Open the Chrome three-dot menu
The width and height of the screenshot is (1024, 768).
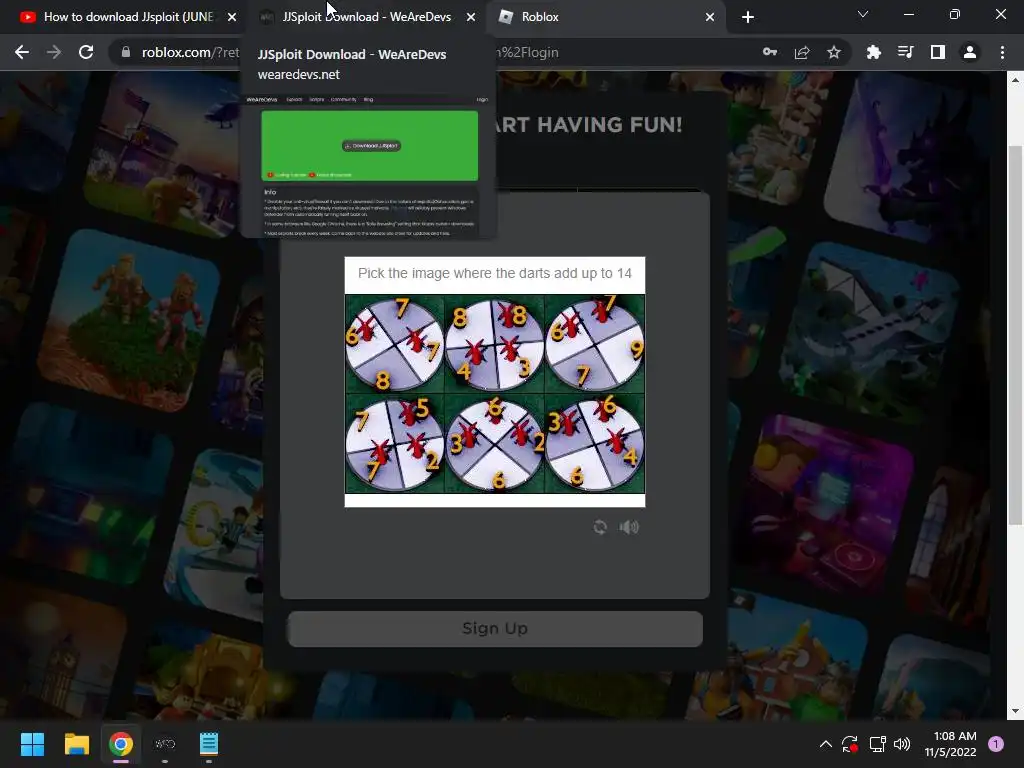click(1002, 52)
